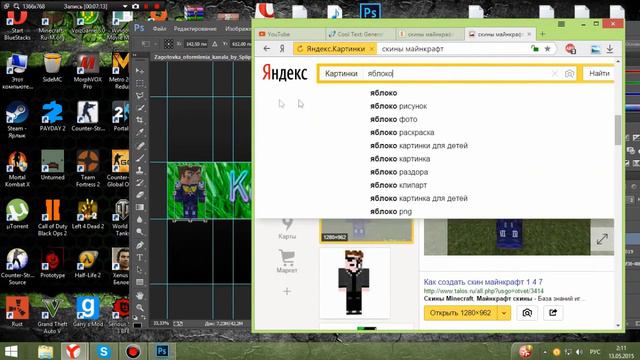Select the Zoom tool in Photoshop toolbar
This screenshot has width=640, height=360.
coord(140,307)
